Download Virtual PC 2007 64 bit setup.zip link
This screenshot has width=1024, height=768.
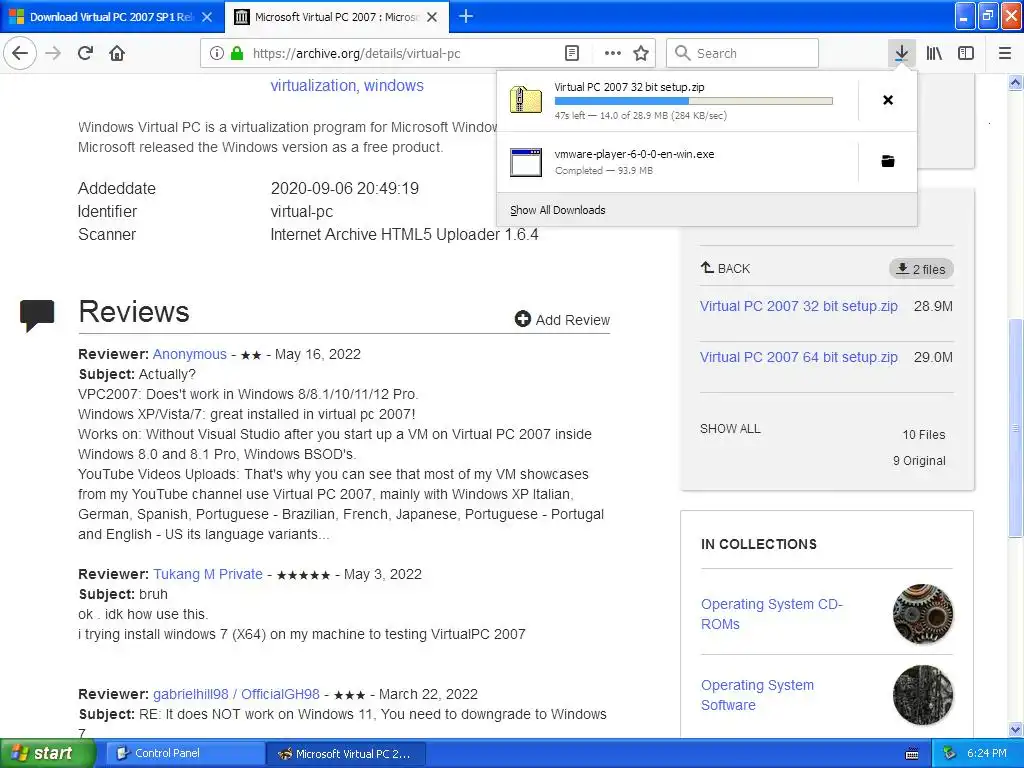799,357
